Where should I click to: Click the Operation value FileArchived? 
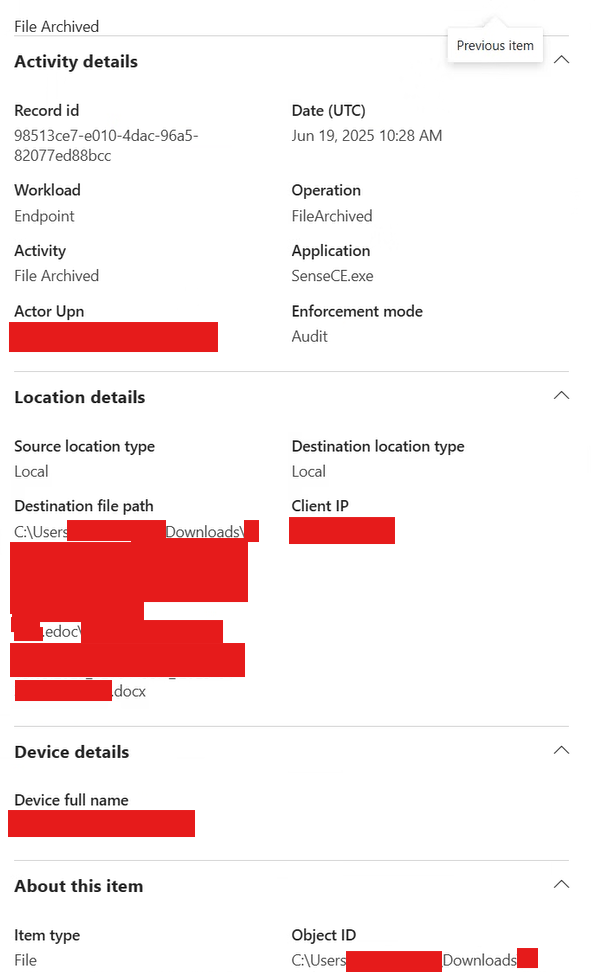pos(331,215)
